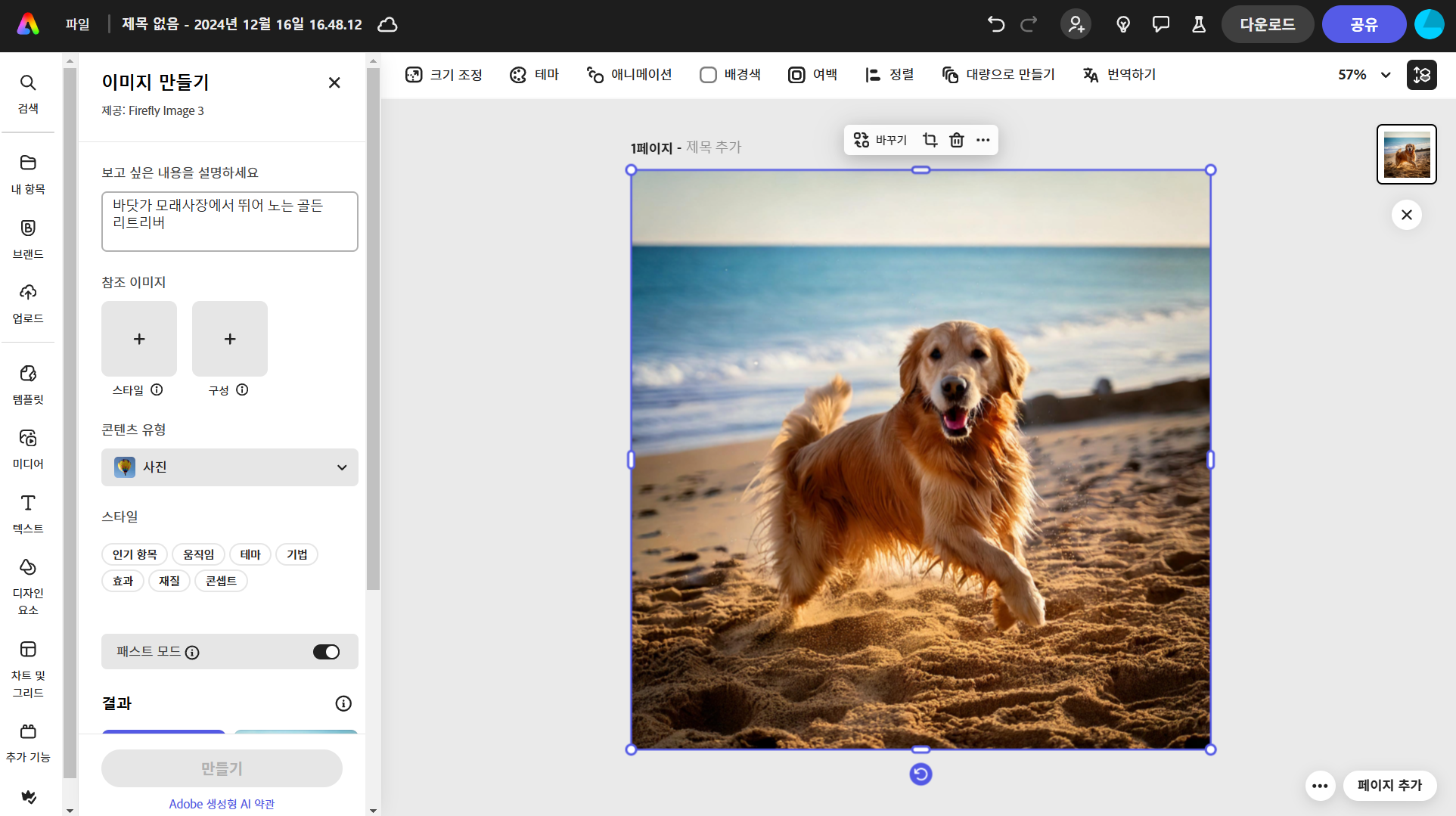Viewport: 1456px width, 816px height.
Task: Click the Download (다운로드) button
Action: coord(1267,24)
